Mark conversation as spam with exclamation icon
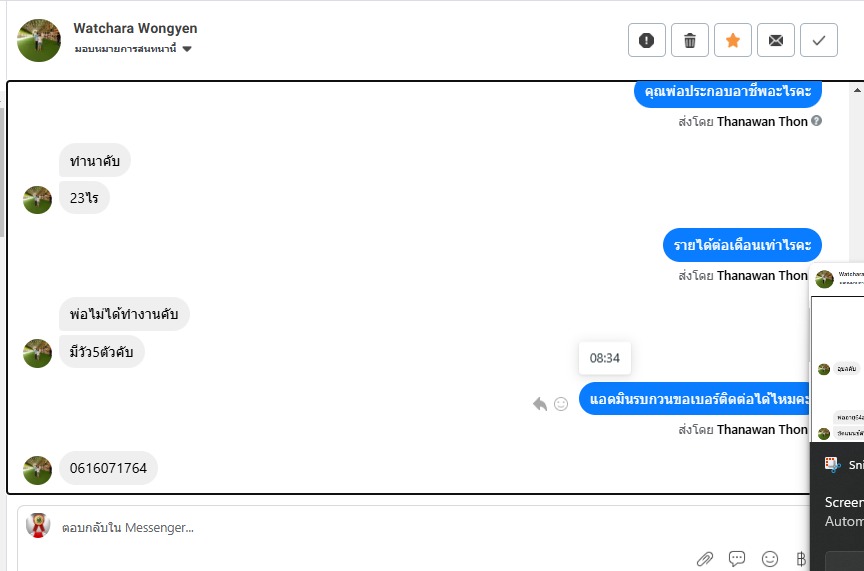 646,40
